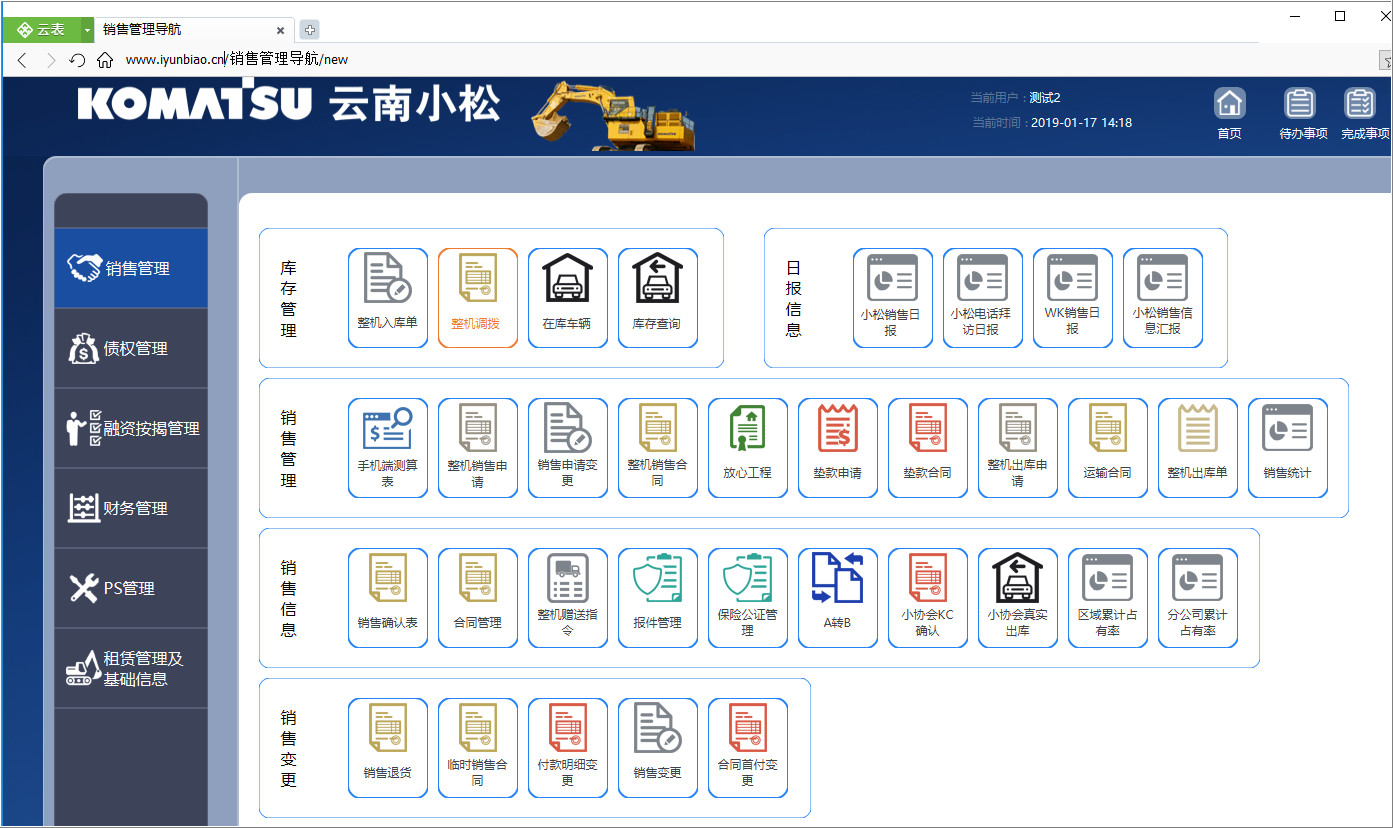The image size is (1393, 828).
Task: Open the 整机入库单 icon
Action: pos(388,298)
